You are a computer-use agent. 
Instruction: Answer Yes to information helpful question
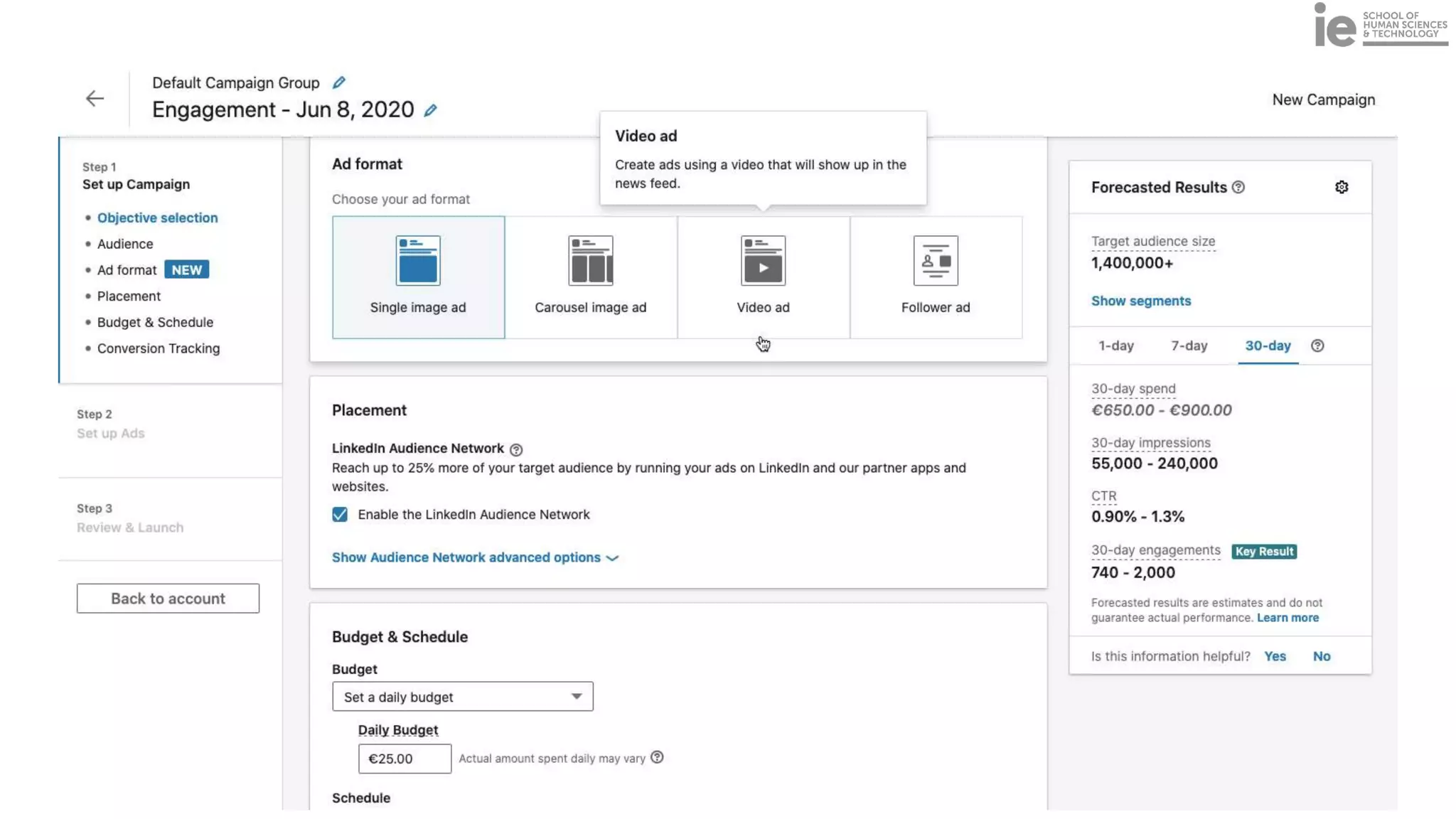[1274, 656]
